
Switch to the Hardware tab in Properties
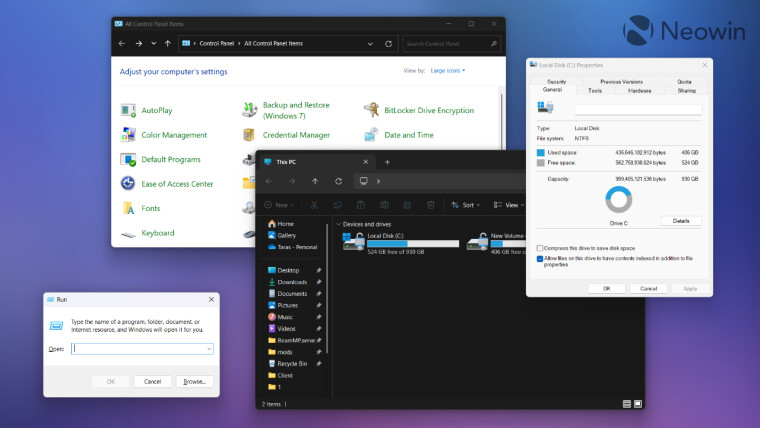[x=640, y=90]
